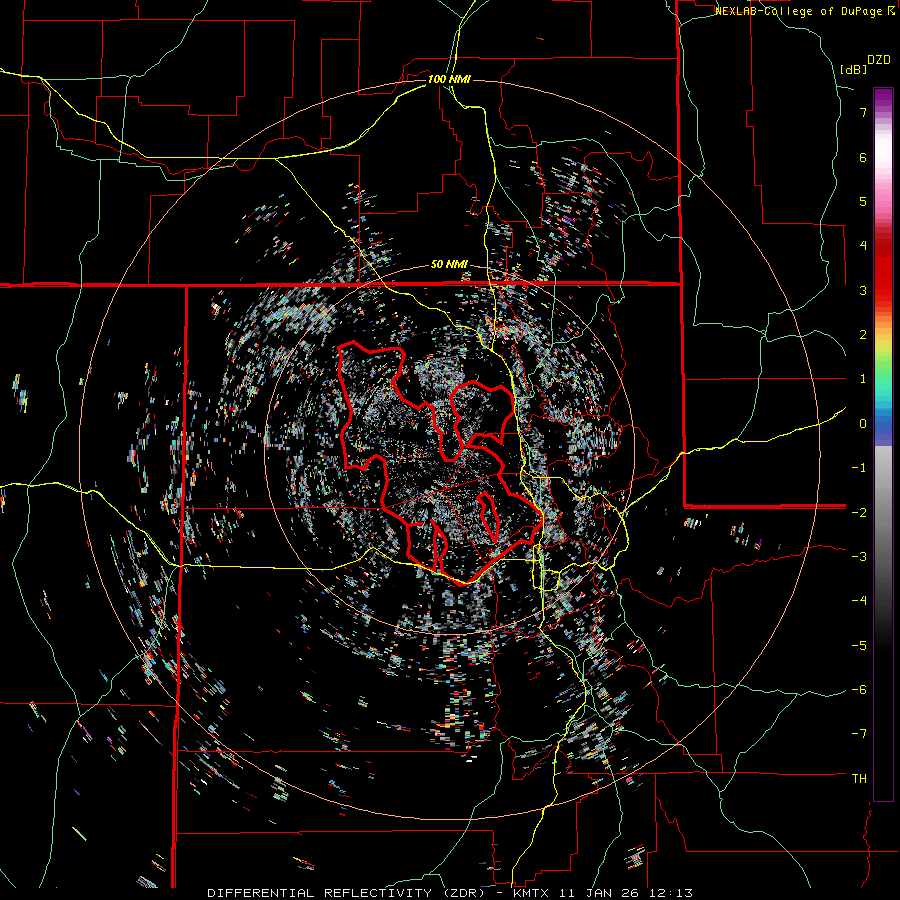
Task: Click the -1 scale label
Action: 859,468
